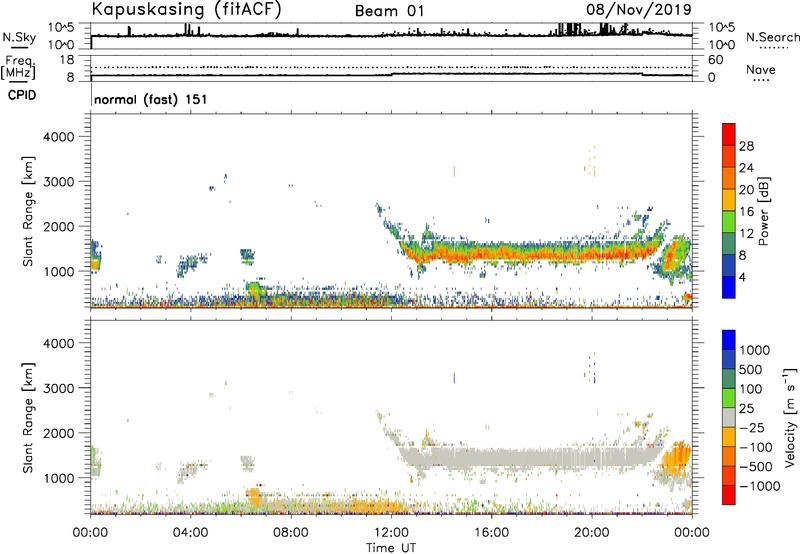Click the plot title Kapuskasing (fitACF)
800x554 pixels.
[x=186, y=10]
